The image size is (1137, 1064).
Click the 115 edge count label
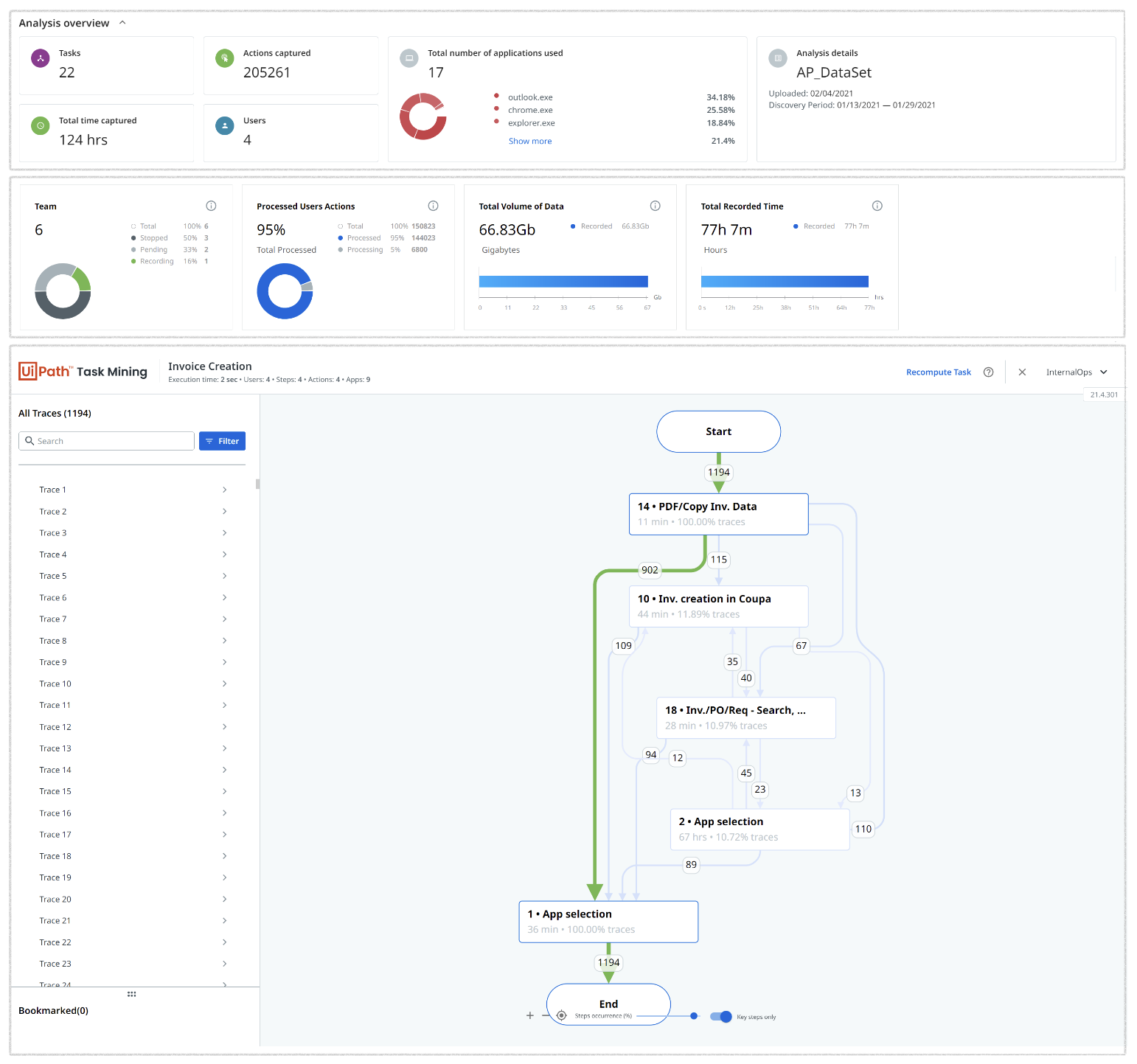[719, 560]
